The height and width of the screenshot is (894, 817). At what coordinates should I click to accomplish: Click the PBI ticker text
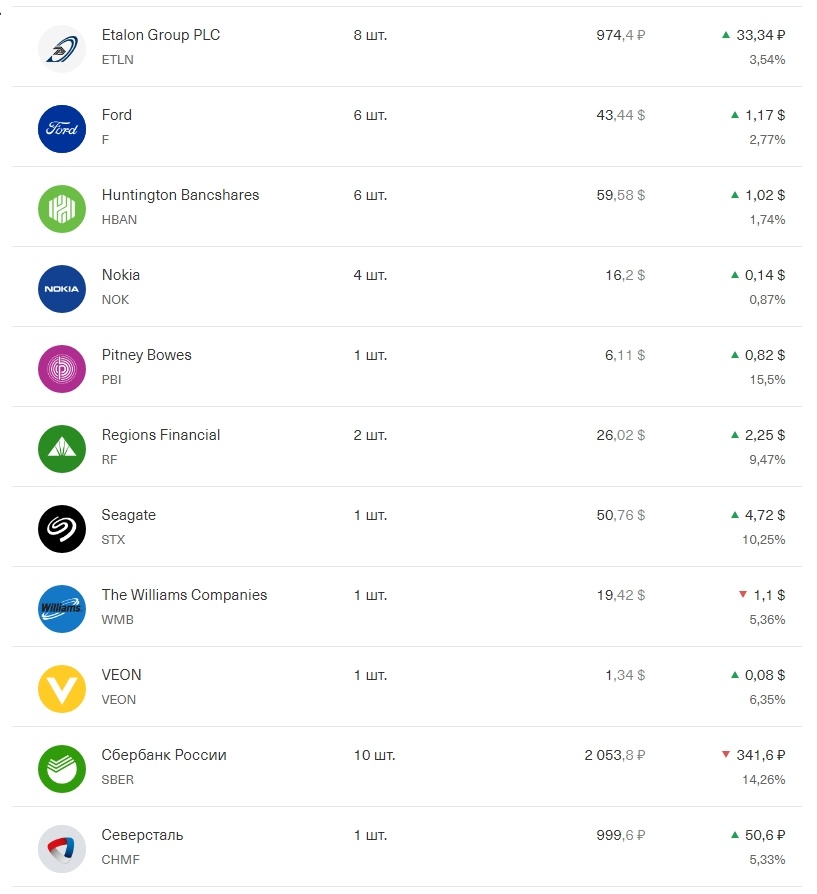point(111,380)
